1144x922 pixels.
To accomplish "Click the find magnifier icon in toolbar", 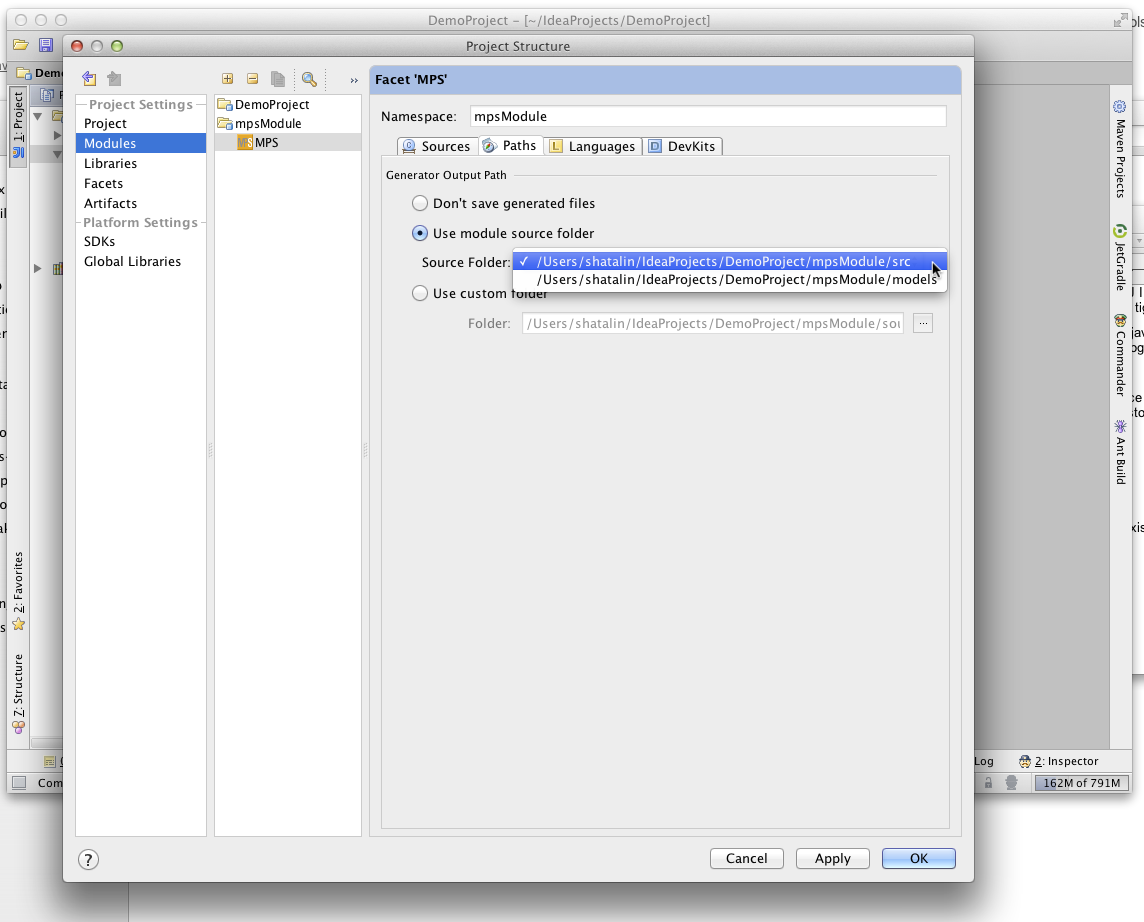I will point(309,79).
